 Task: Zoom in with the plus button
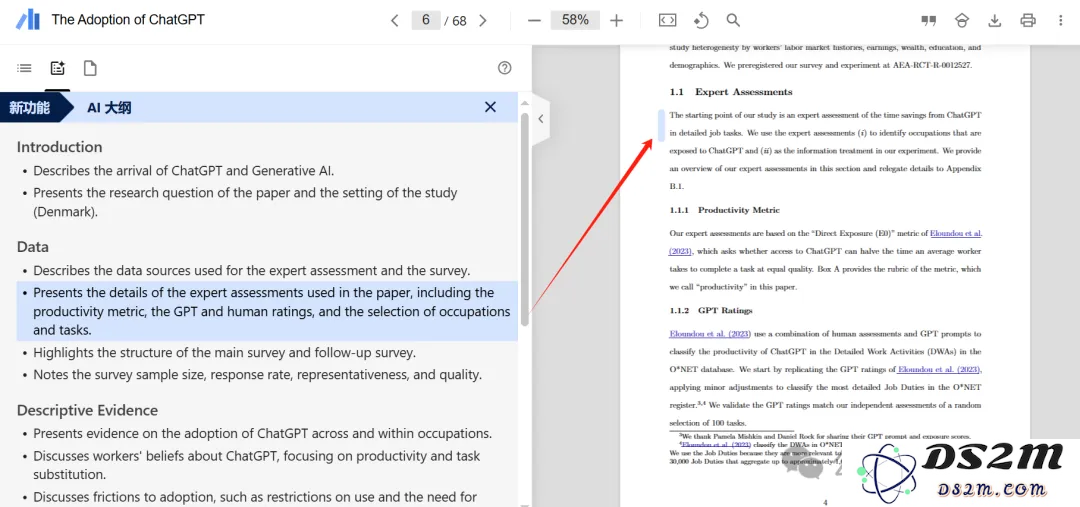(x=616, y=21)
